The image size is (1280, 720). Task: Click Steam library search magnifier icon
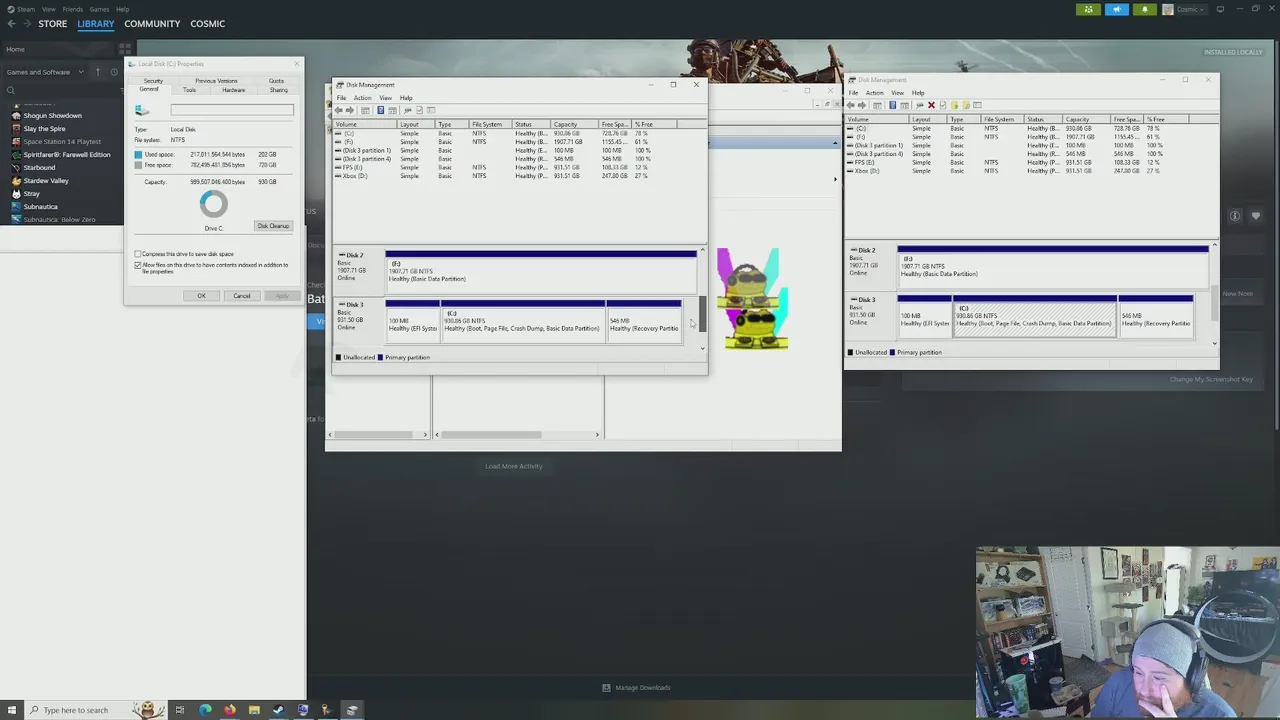[x=10, y=90]
